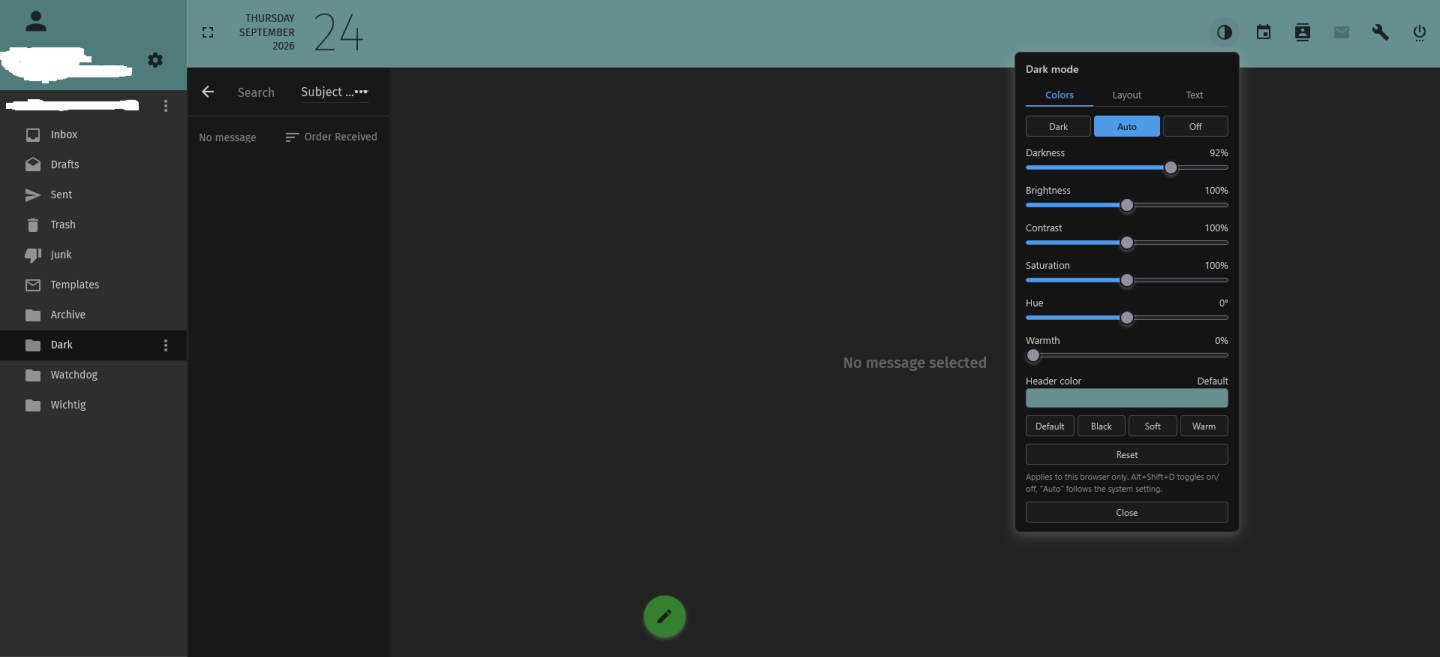Switch to the Text tab
Screen dimensions: 1440x657
pyautogui.click(x=1194, y=95)
